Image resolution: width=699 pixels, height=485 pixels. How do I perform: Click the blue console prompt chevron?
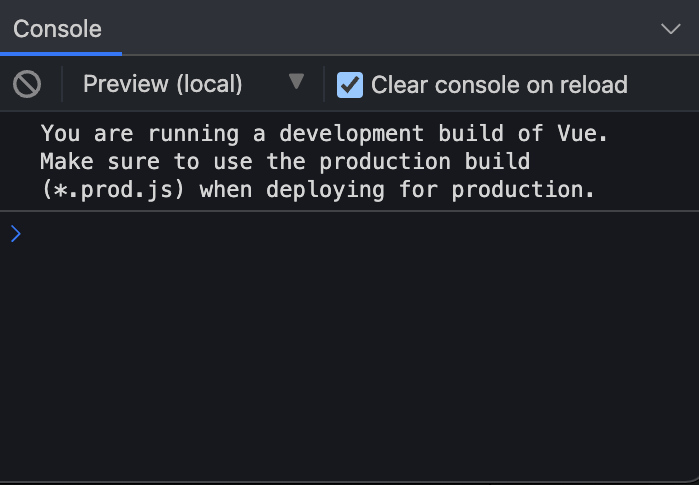(15, 234)
